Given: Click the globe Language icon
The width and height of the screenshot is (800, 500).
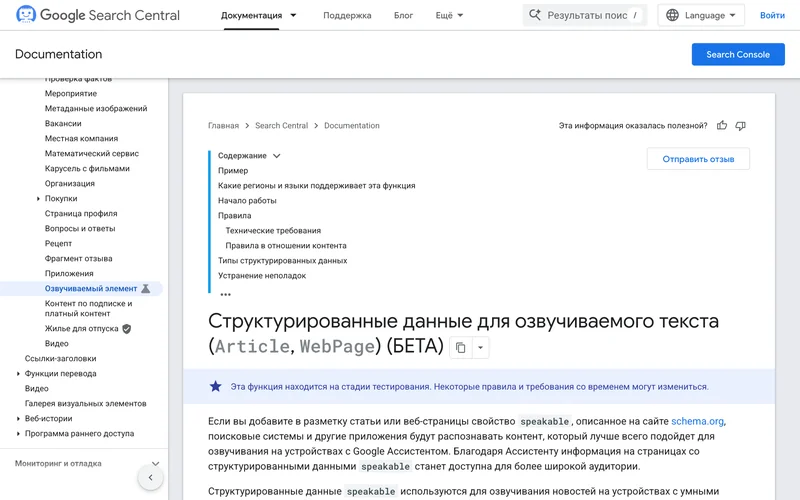Looking at the screenshot, I should (672, 15).
